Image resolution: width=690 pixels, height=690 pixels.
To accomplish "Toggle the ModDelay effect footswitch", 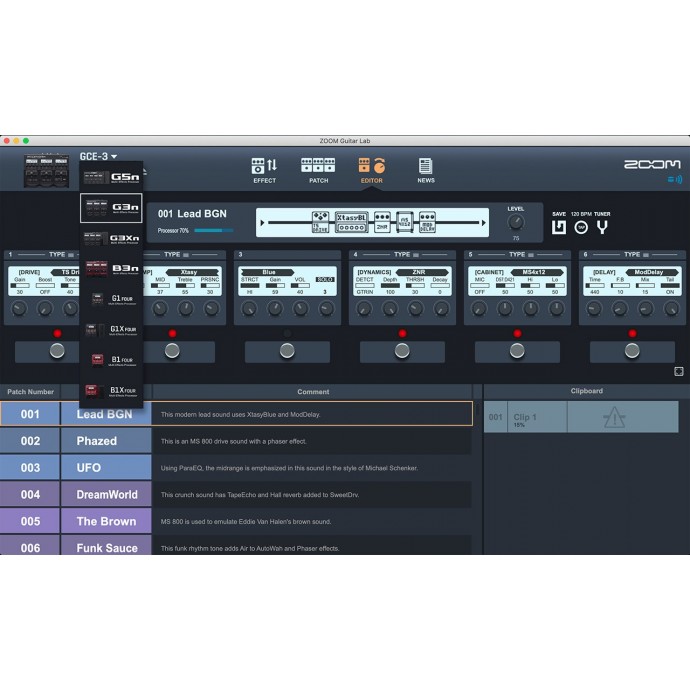I will tap(632, 351).
